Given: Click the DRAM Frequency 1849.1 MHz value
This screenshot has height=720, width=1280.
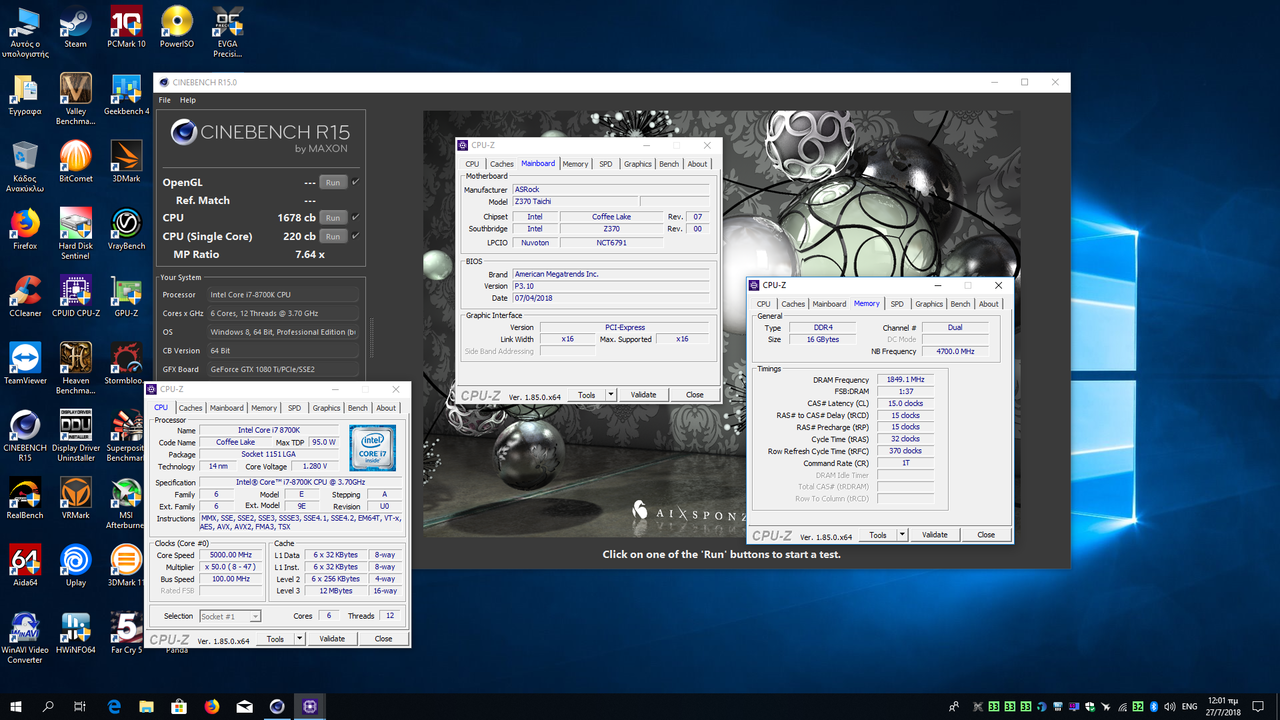Looking at the screenshot, I should (904, 379).
